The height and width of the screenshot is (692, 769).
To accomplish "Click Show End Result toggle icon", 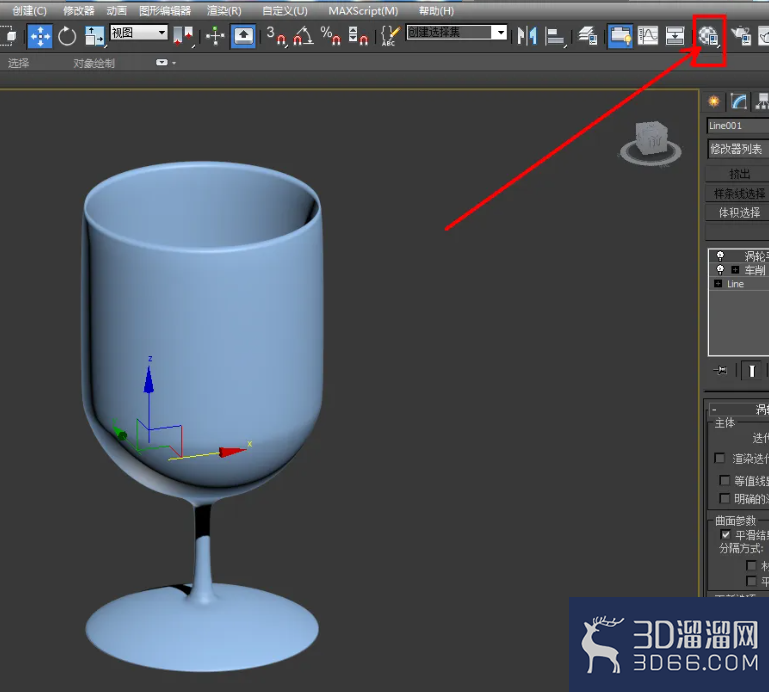I will click(x=751, y=371).
